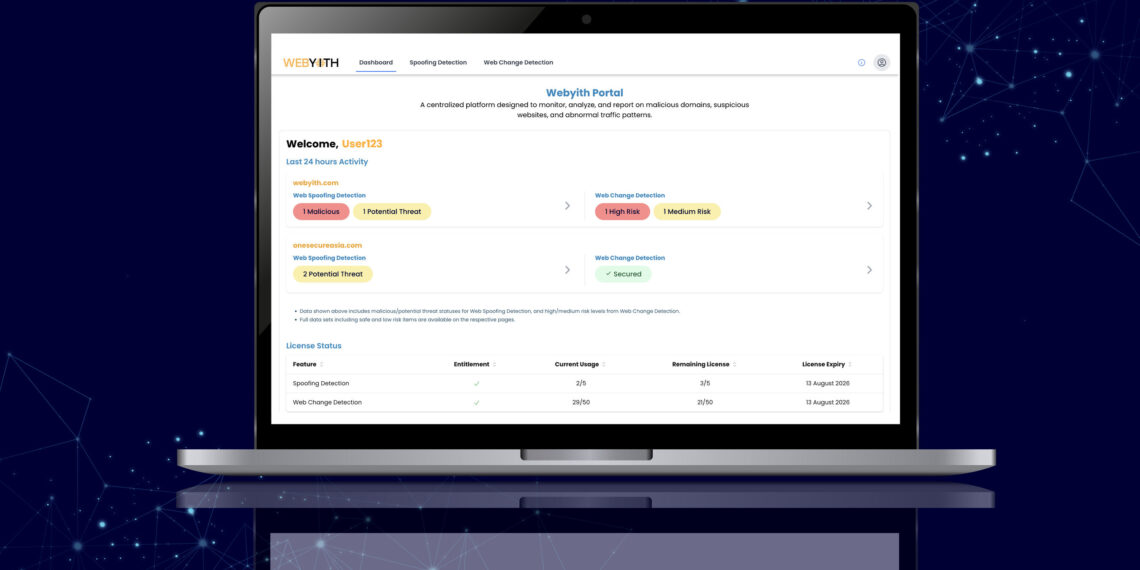Viewport: 1140px width, 570px height.
Task: Click the 1 High Risk badge
Action: click(622, 212)
